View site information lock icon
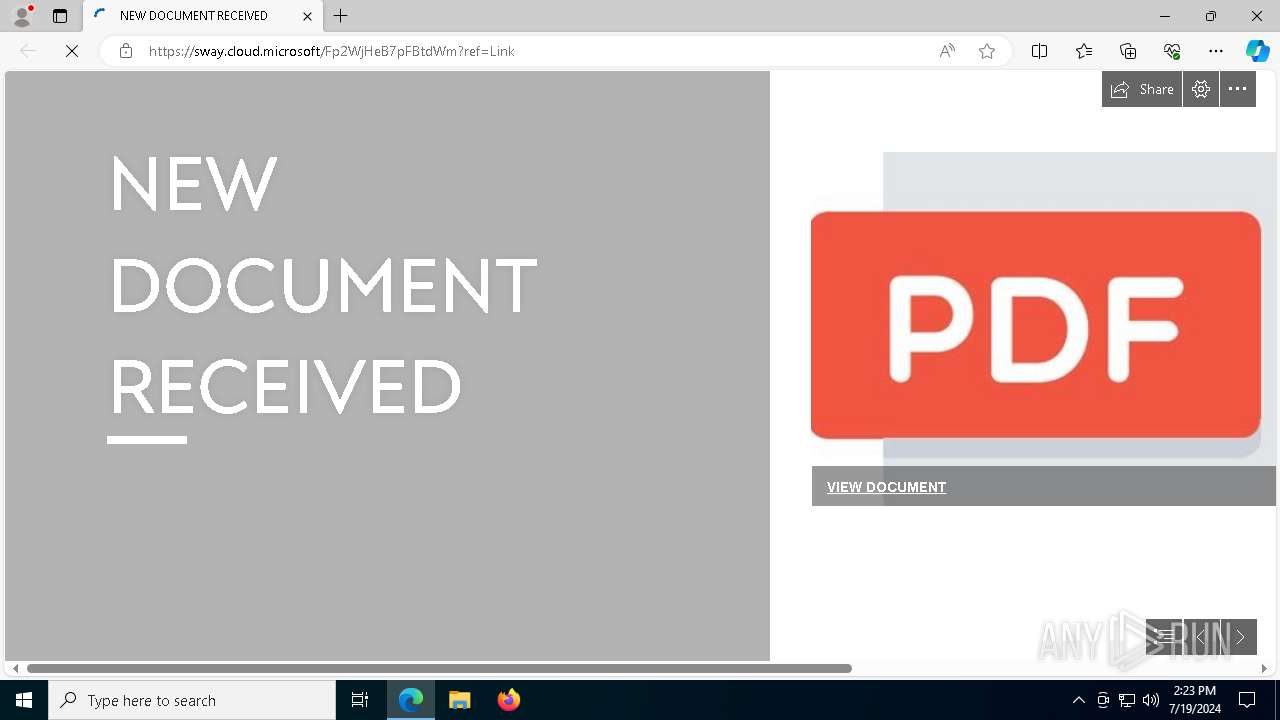The image size is (1280, 720). (x=126, y=51)
